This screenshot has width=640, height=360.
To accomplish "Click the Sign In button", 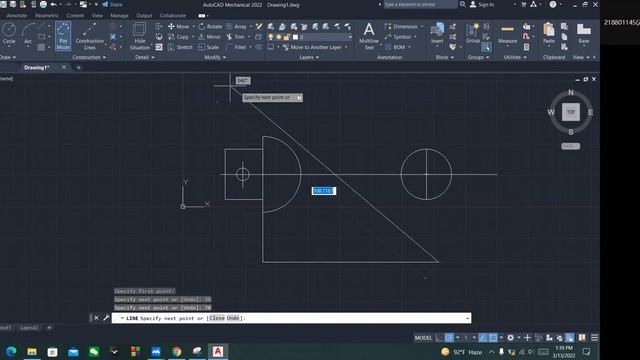I will 482,4.
